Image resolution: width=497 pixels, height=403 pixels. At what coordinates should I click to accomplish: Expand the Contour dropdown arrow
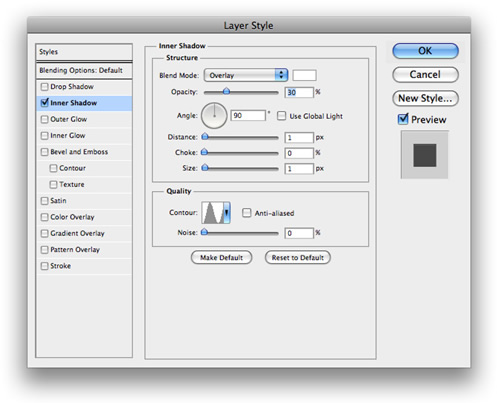click(227, 212)
